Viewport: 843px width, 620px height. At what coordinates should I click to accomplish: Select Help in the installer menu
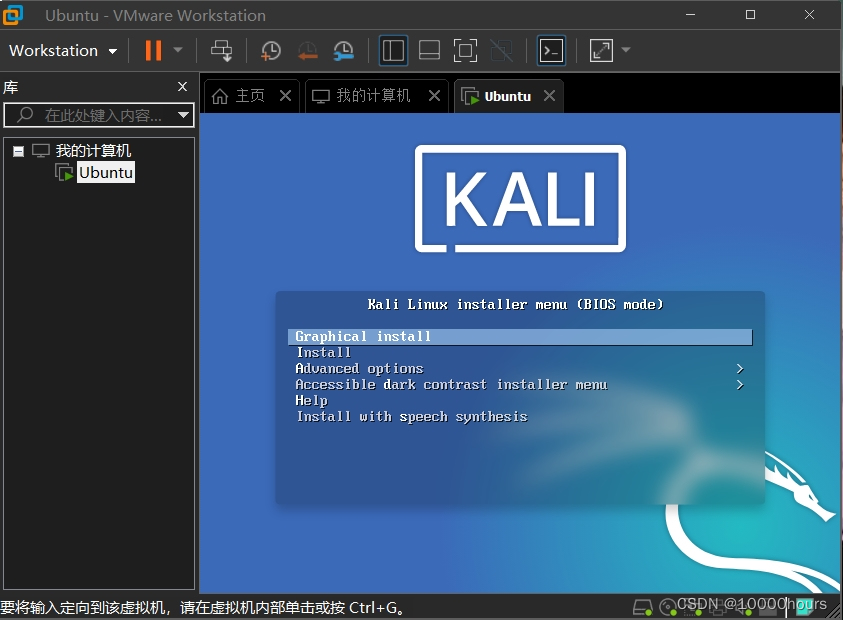pyautogui.click(x=311, y=401)
